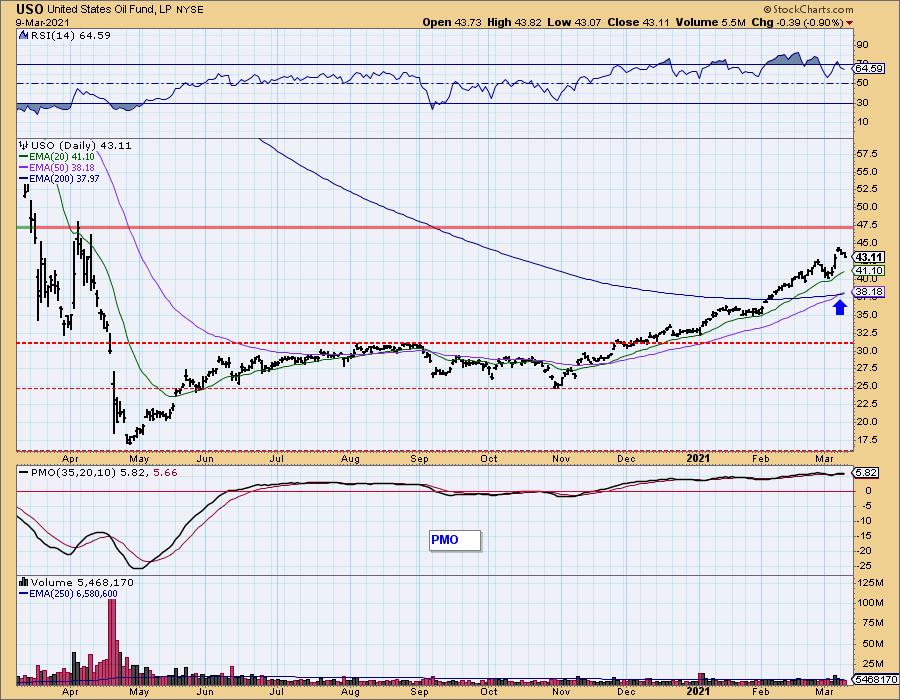The height and width of the screenshot is (700, 900).
Task: Click the Aug label under the price panel
Action: pyautogui.click(x=351, y=458)
